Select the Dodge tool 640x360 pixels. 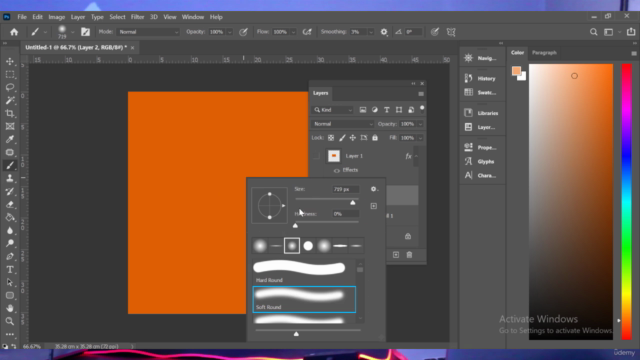pyautogui.click(x=10, y=244)
